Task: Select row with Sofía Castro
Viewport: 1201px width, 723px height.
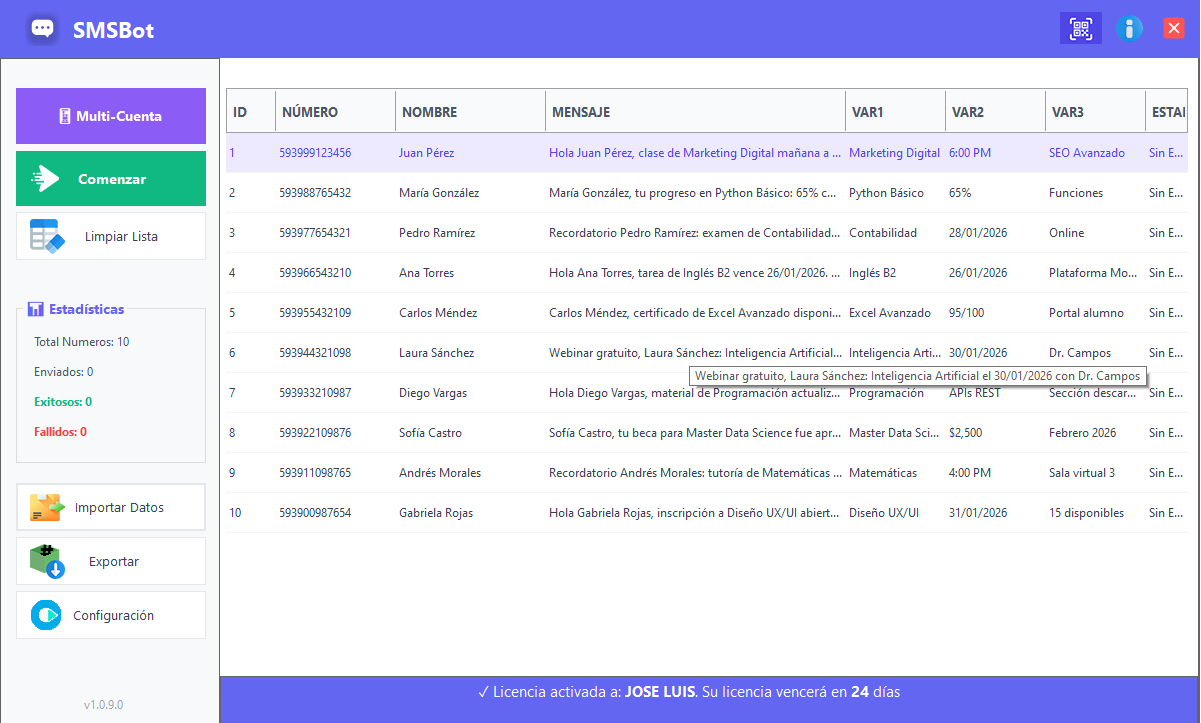Action: point(430,433)
